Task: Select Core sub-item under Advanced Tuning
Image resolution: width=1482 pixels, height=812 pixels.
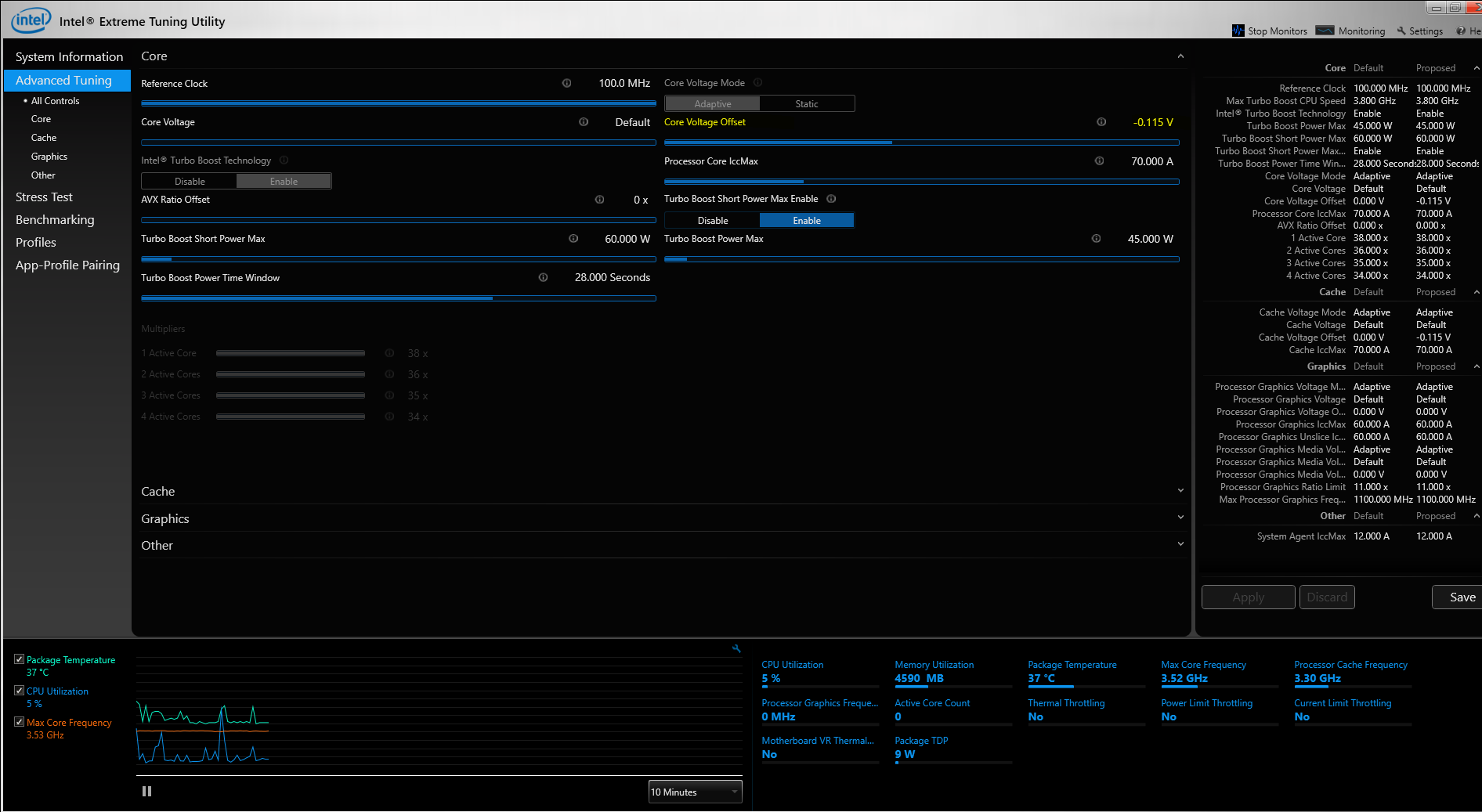Action: [x=41, y=119]
